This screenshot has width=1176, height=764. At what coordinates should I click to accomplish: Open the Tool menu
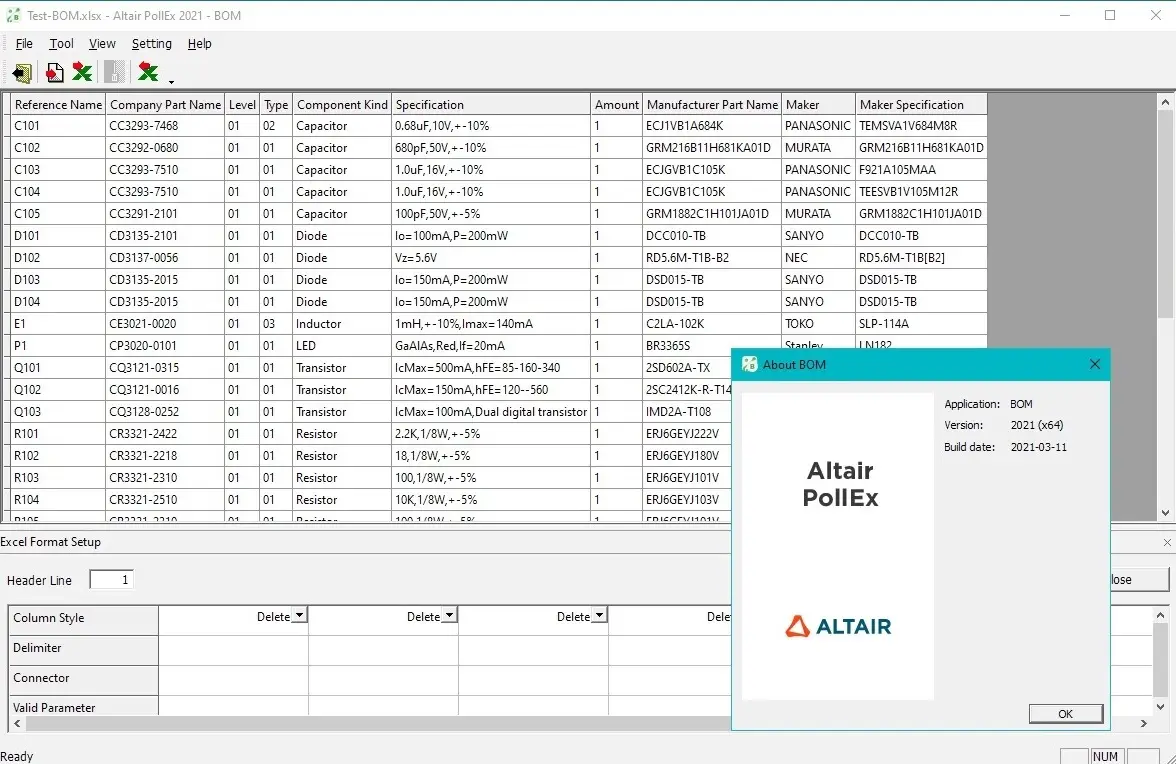pyautogui.click(x=62, y=43)
